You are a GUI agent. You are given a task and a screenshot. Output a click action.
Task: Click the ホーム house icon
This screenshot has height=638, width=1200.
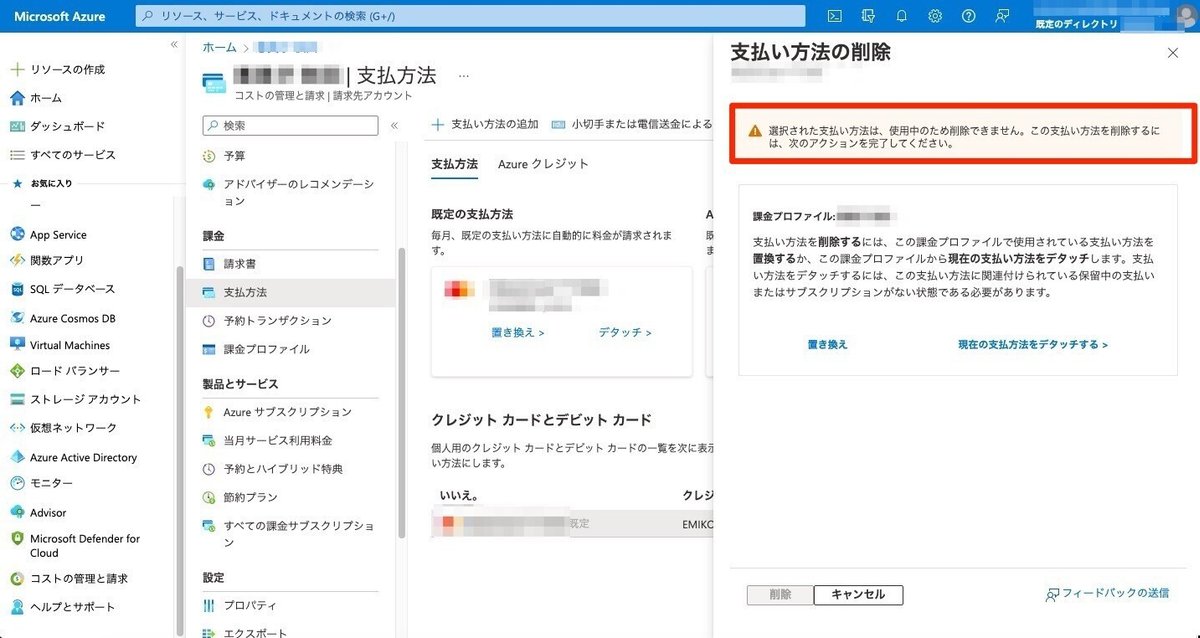tap(16, 98)
